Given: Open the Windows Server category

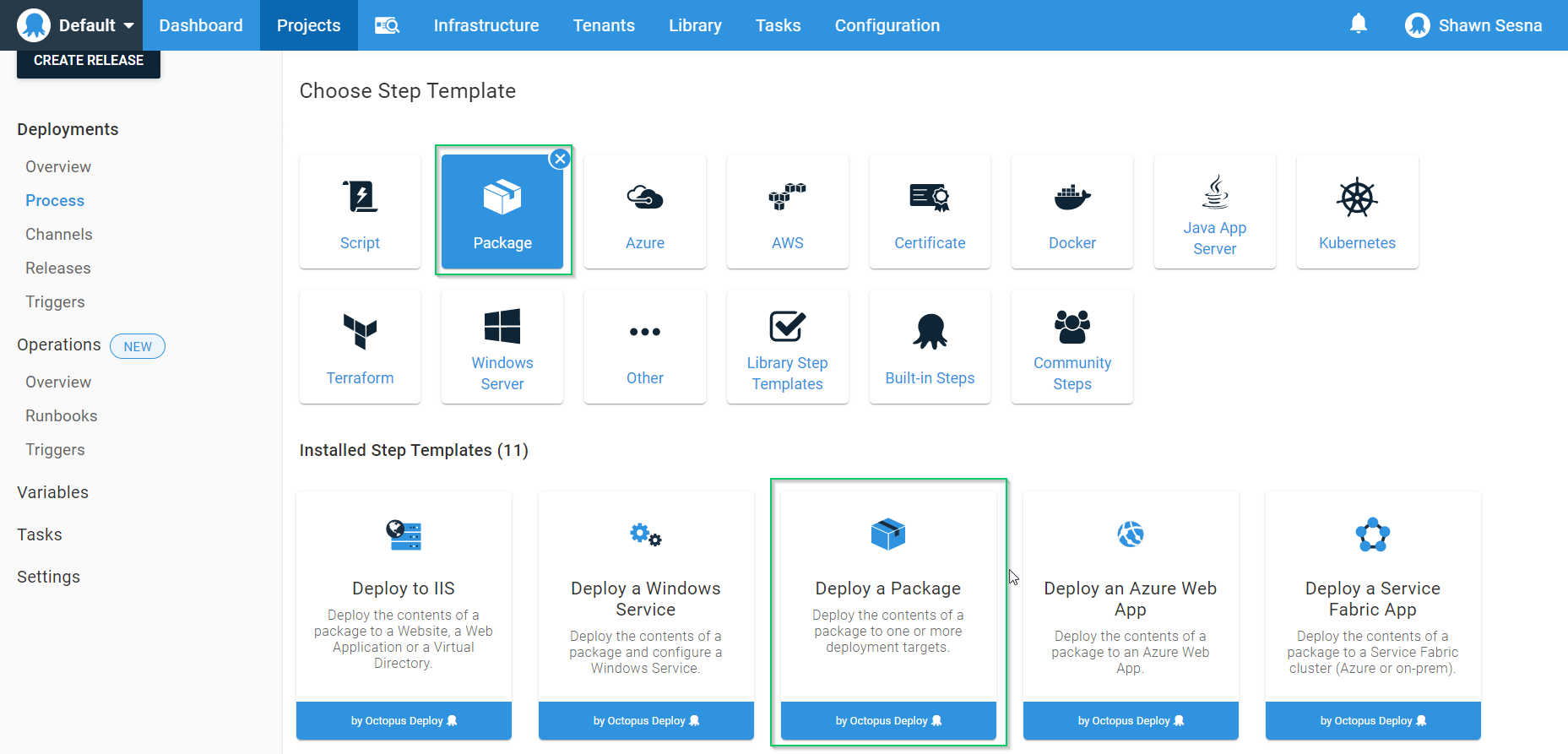Looking at the screenshot, I should [x=502, y=347].
